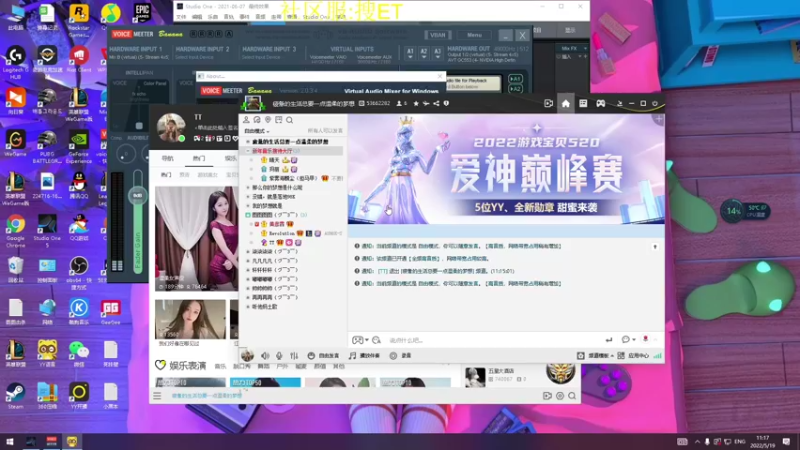Click Voicemeeter Fader Gain slider knob
Screen dimensions: 800x450
click(x=137, y=195)
